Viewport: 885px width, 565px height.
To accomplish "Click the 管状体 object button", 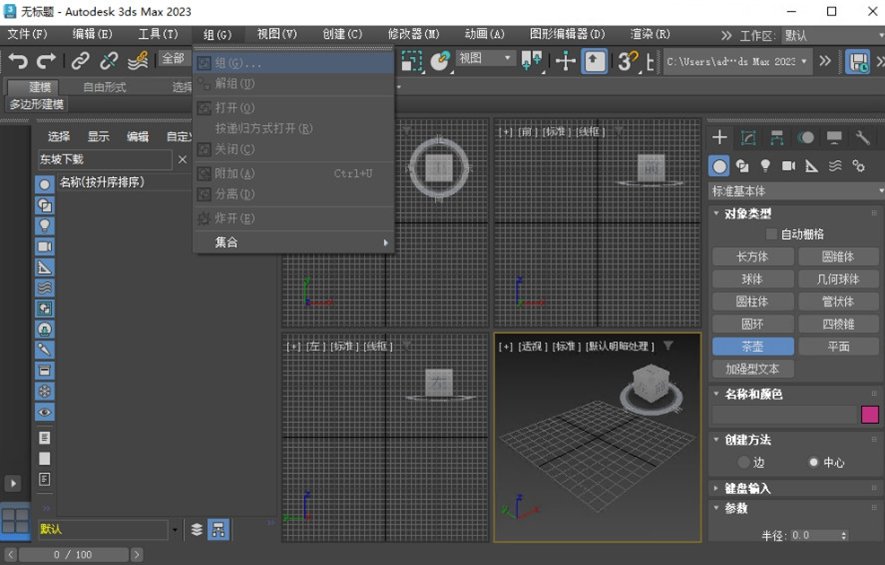I will pyautogui.click(x=839, y=302).
